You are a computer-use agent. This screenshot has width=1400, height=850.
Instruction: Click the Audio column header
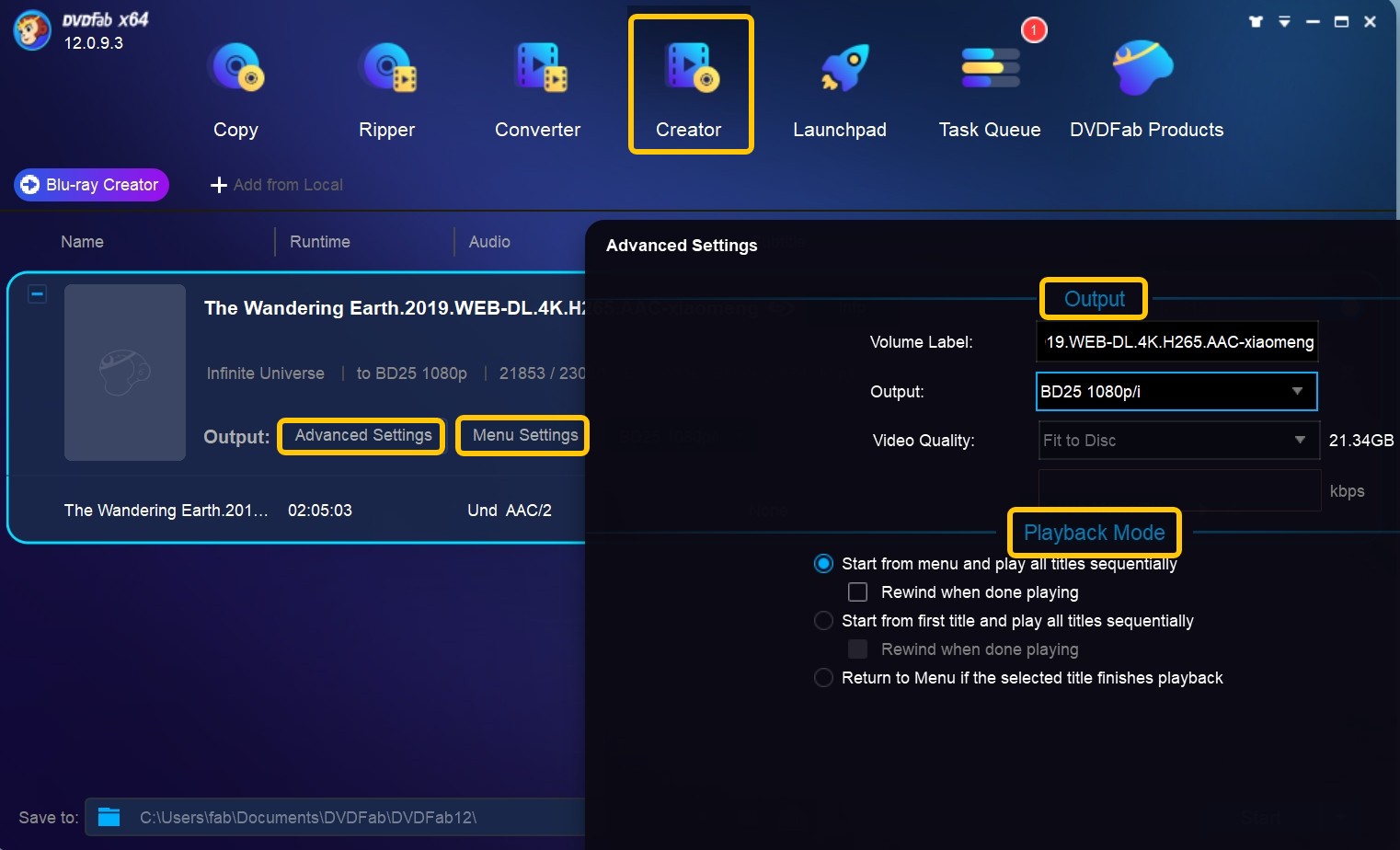coord(489,242)
